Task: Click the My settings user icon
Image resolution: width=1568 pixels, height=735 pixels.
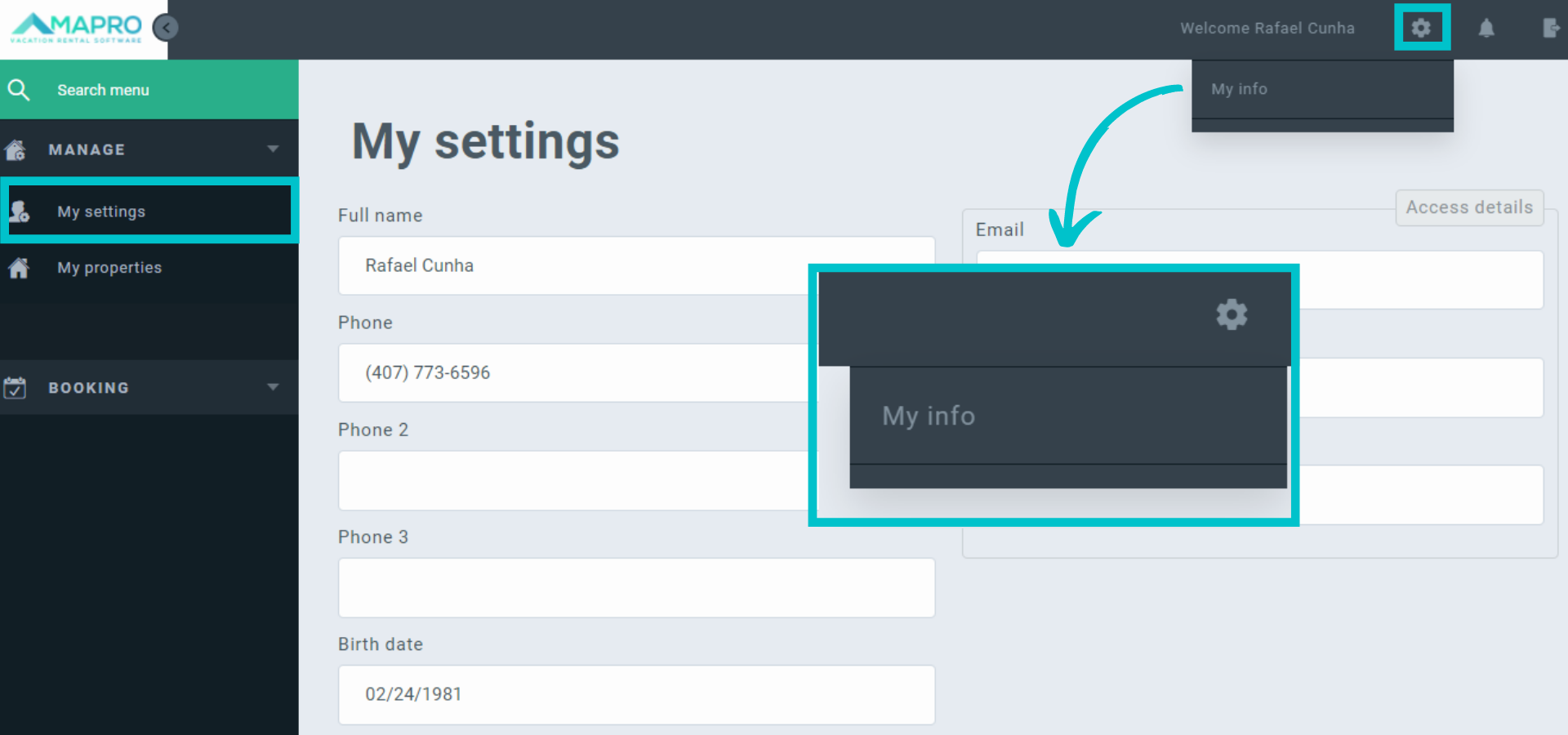Action: coord(19,212)
